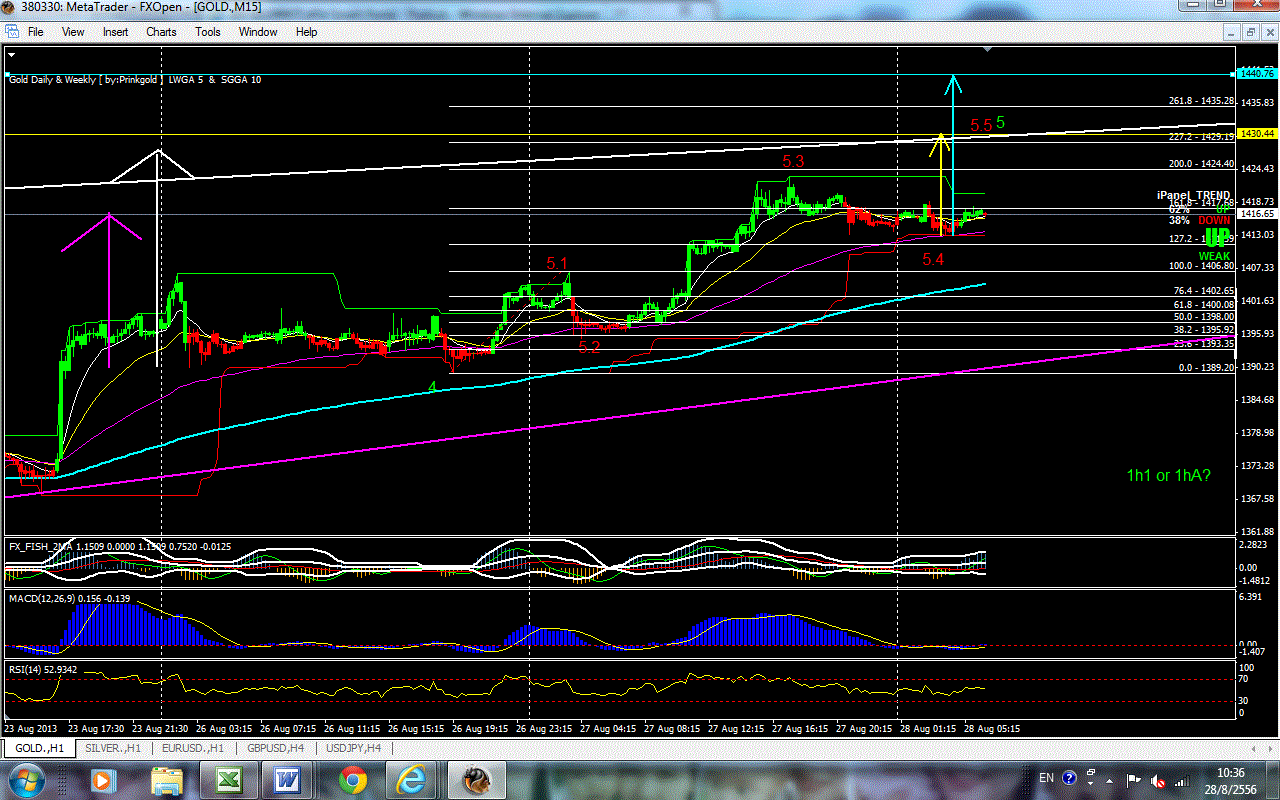Viewport: 1280px width, 800px height.
Task: Click the 'Gold Daily & Weekly' indicator label
Action: coord(135,79)
